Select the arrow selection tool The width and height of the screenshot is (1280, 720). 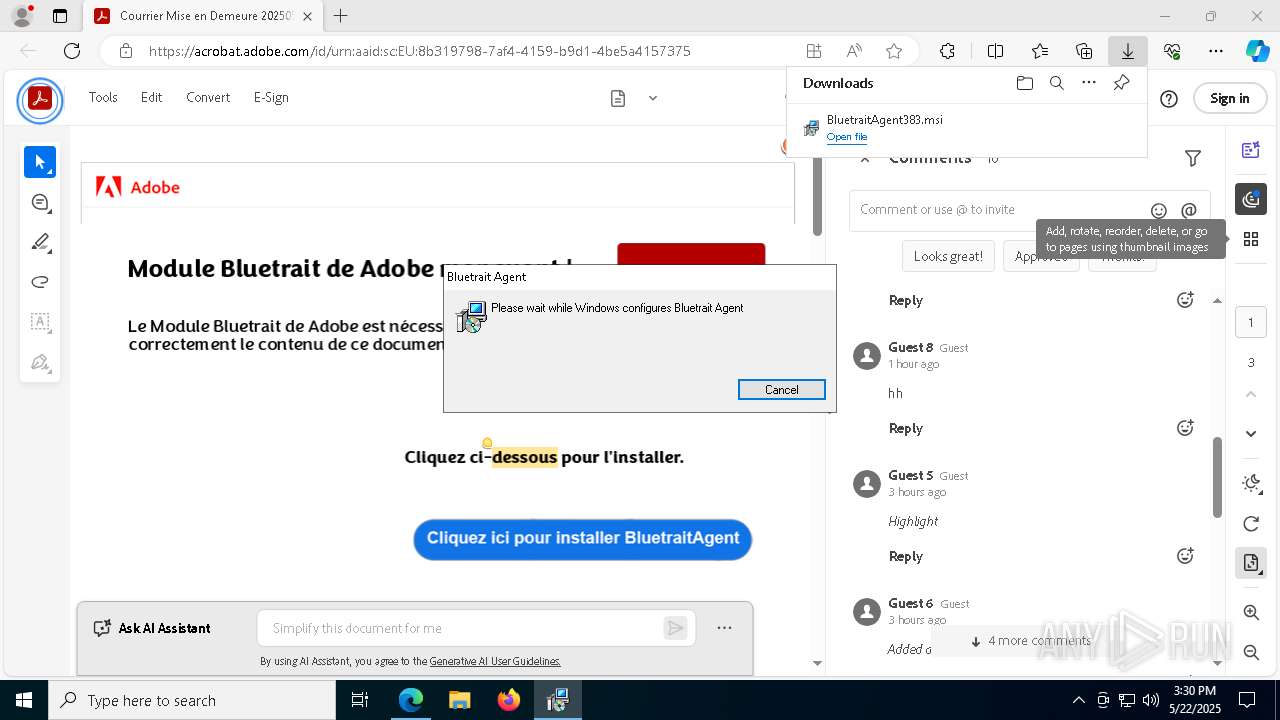pos(40,162)
